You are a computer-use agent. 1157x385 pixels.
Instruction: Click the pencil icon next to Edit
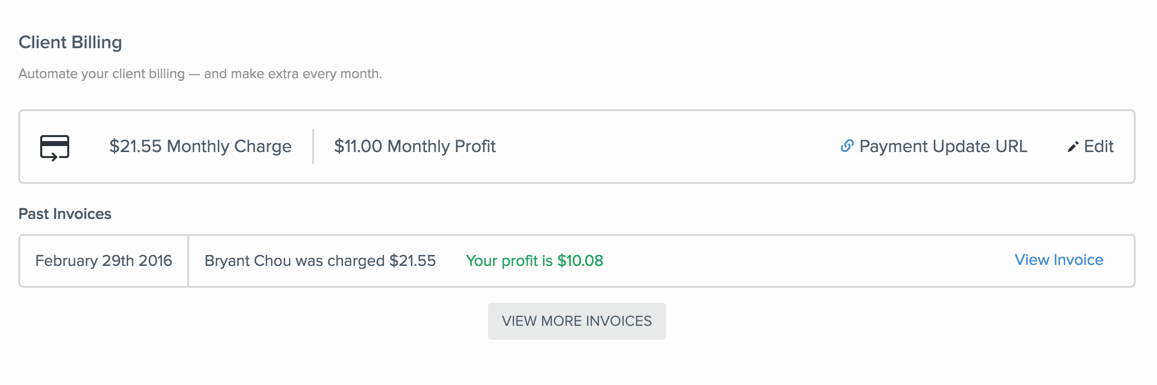[1073, 147]
